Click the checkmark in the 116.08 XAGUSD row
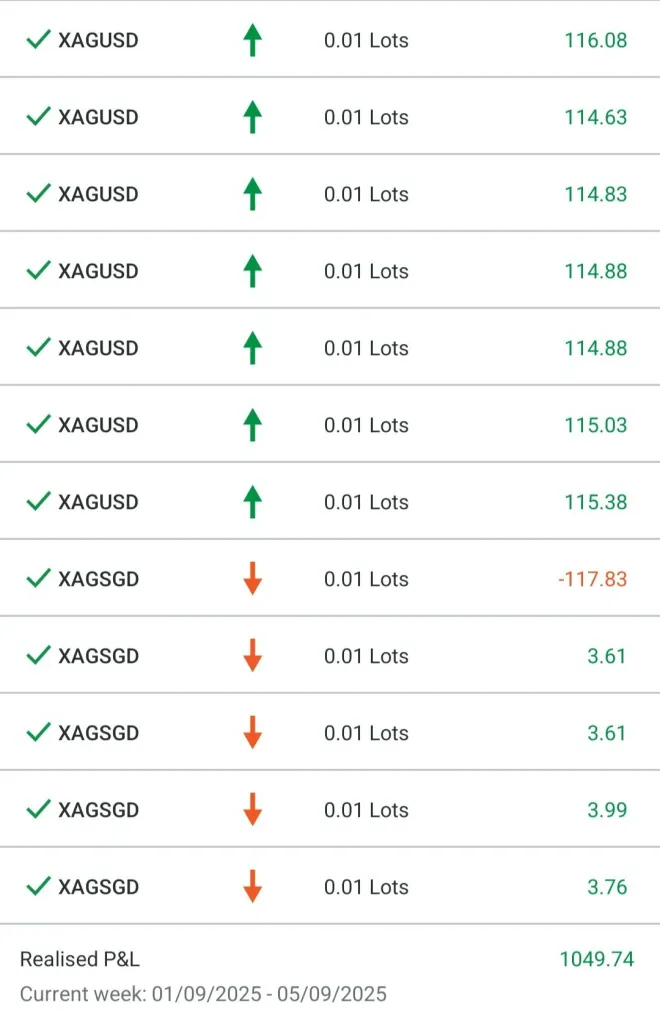This screenshot has width=660, height=1024. tap(38, 41)
